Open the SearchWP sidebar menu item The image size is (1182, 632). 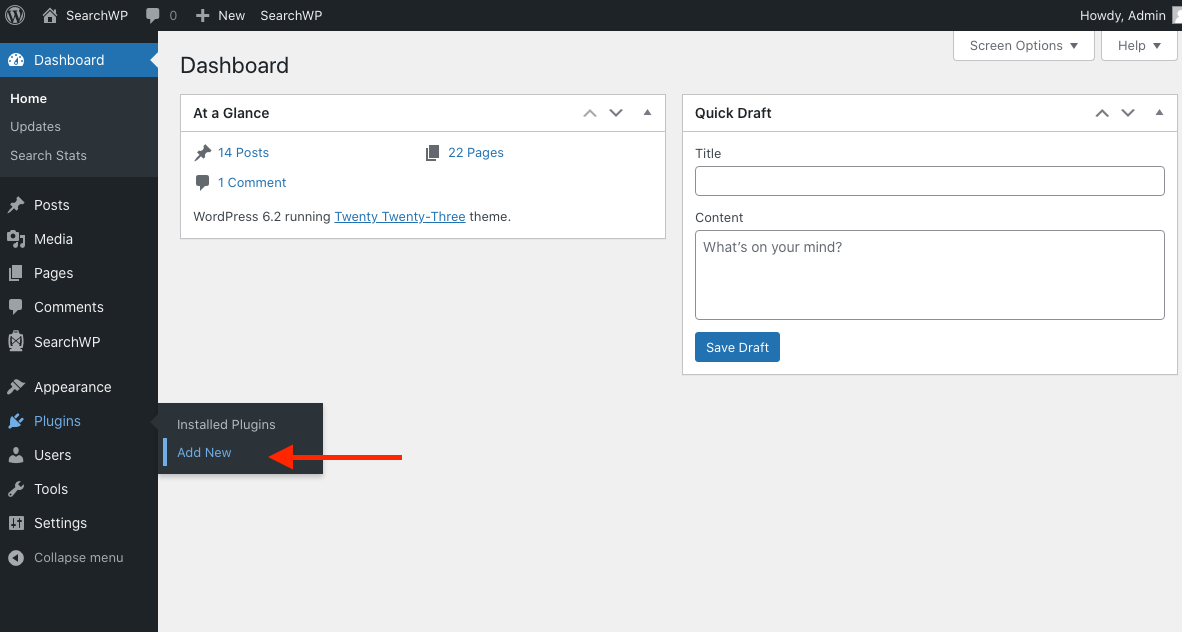coord(66,342)
